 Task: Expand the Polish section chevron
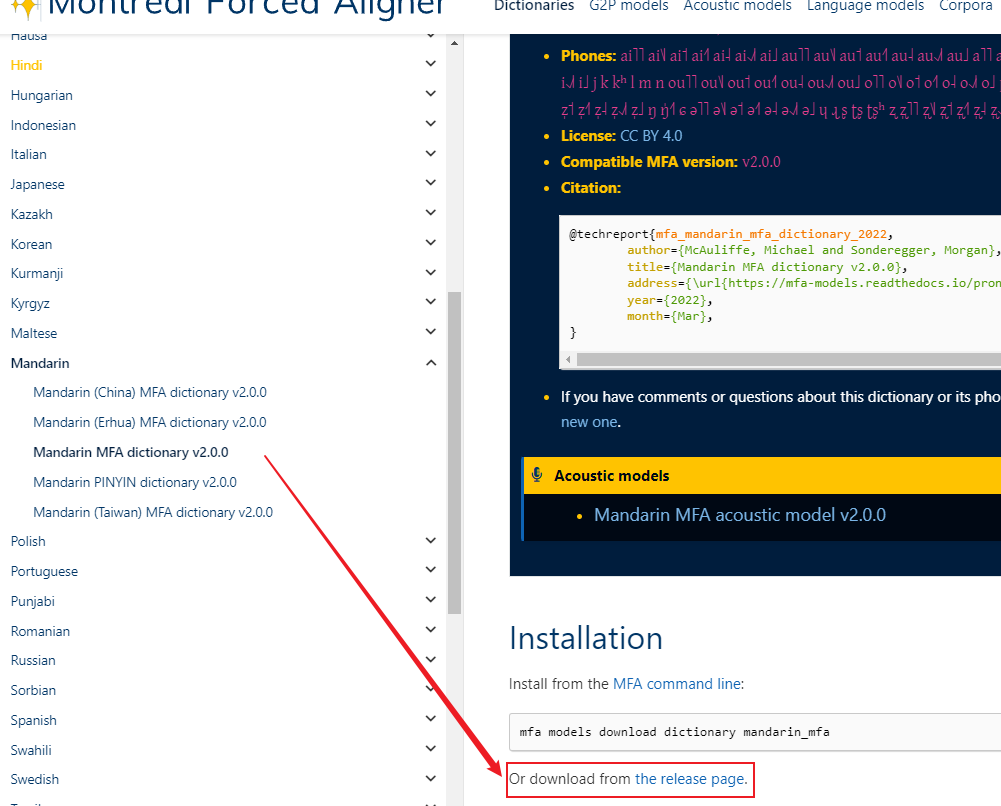(x=431, y=541)
